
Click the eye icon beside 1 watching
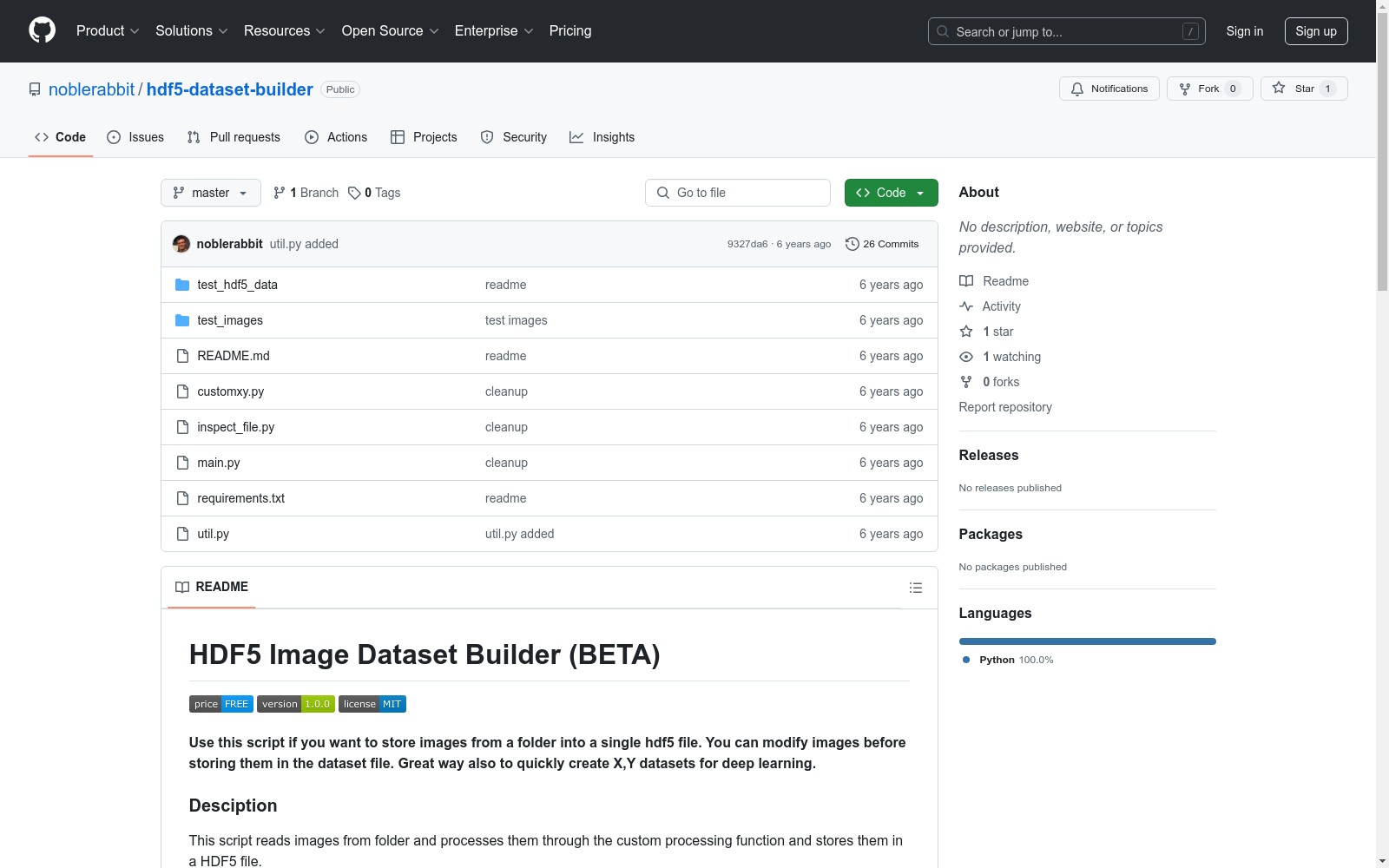pos(966,357)
